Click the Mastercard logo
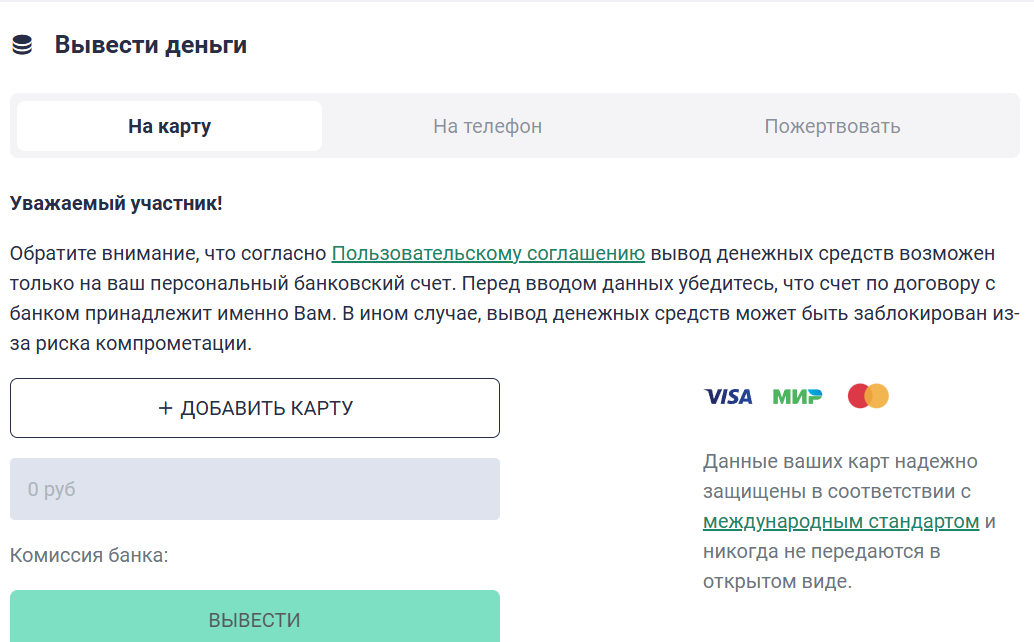This screenshot has height=642, width=1034. 868,397
